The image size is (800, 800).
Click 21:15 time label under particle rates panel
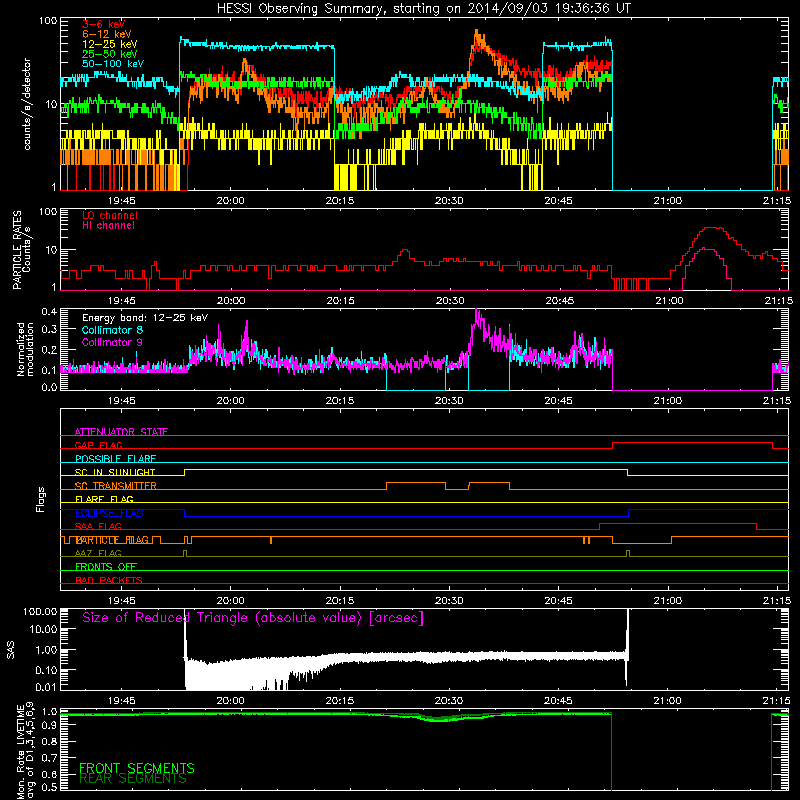pos(779,301)
